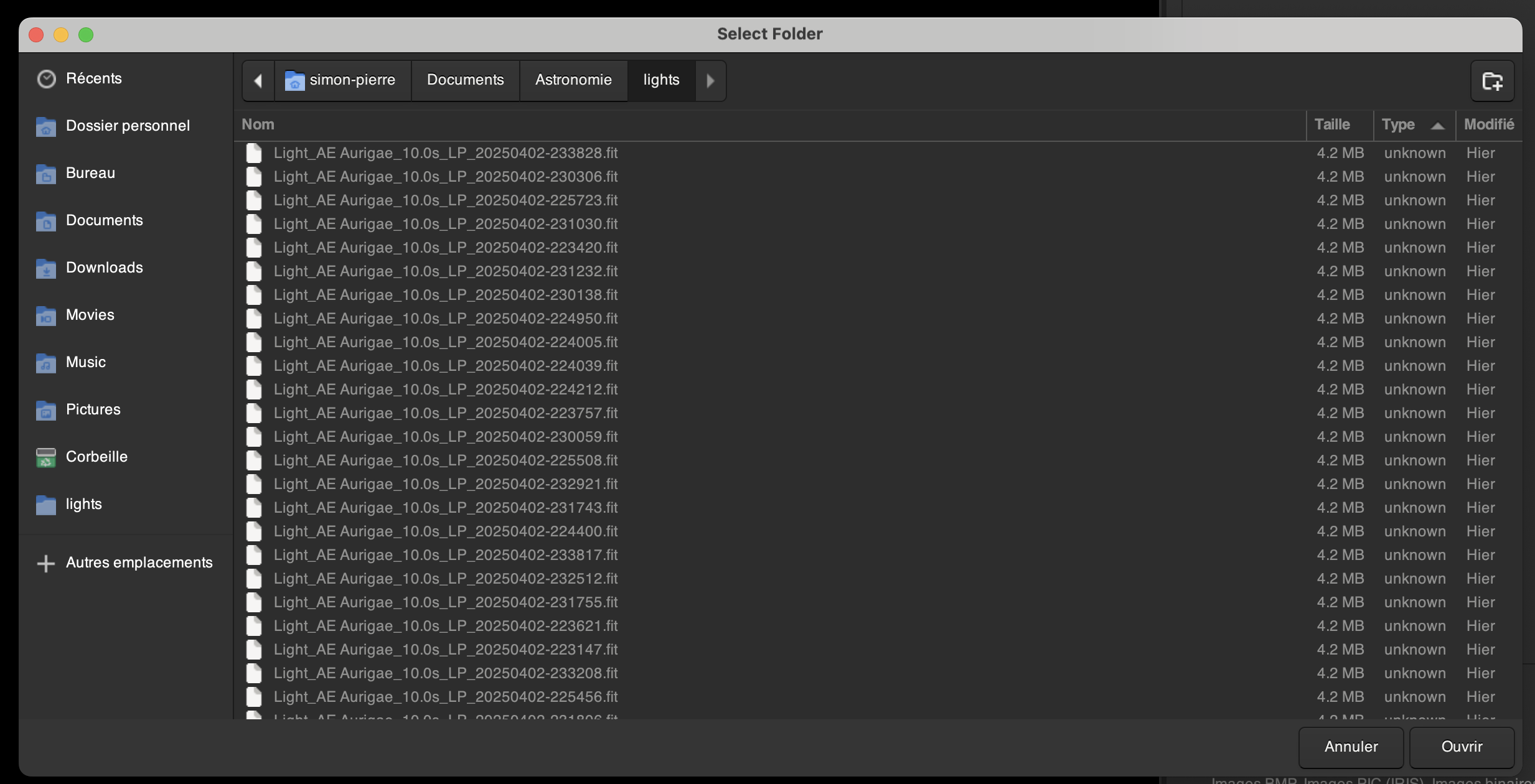Sort files by the Modifié column
Viewport: 1535px width, 784px height.
coord(1488,124)
